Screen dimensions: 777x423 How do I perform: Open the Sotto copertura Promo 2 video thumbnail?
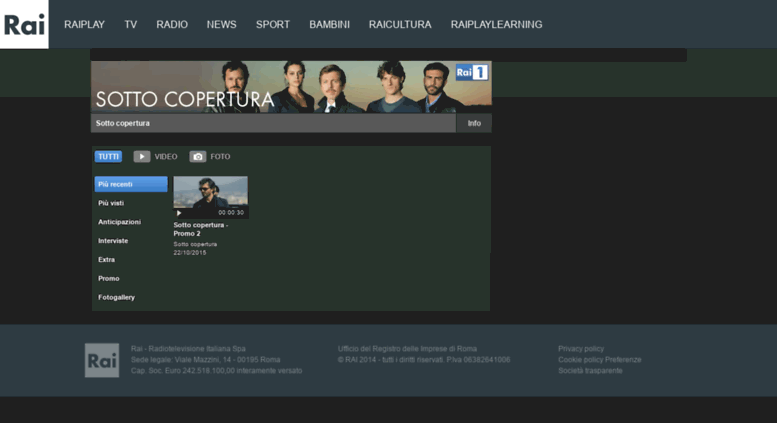click(211, 197)
